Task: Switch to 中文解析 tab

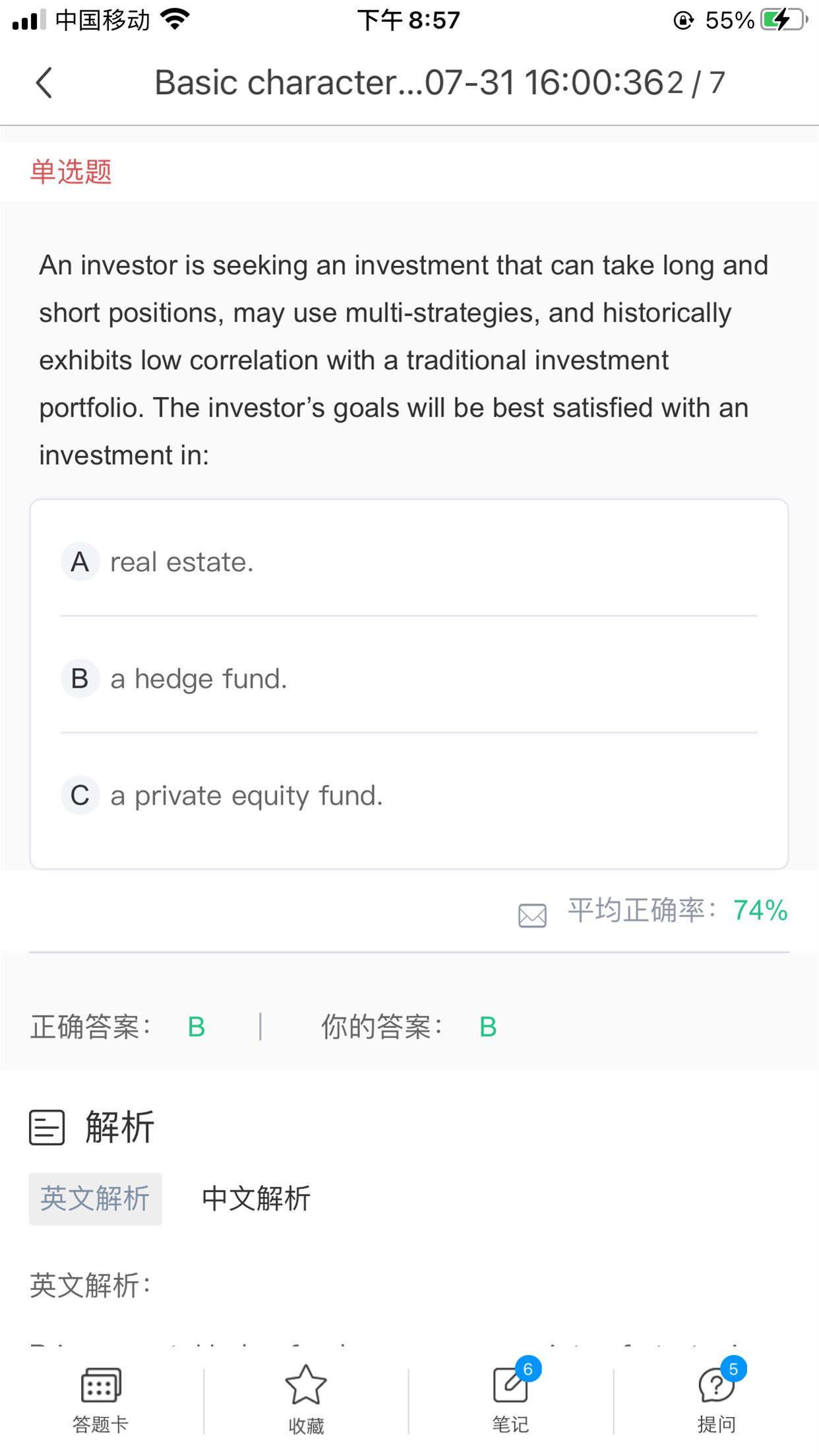Action: [x=256, y=1199]
